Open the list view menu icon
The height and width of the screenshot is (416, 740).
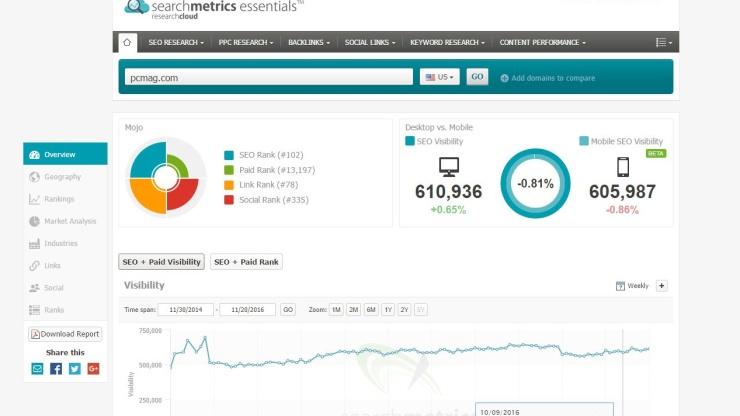click(663, 42)
